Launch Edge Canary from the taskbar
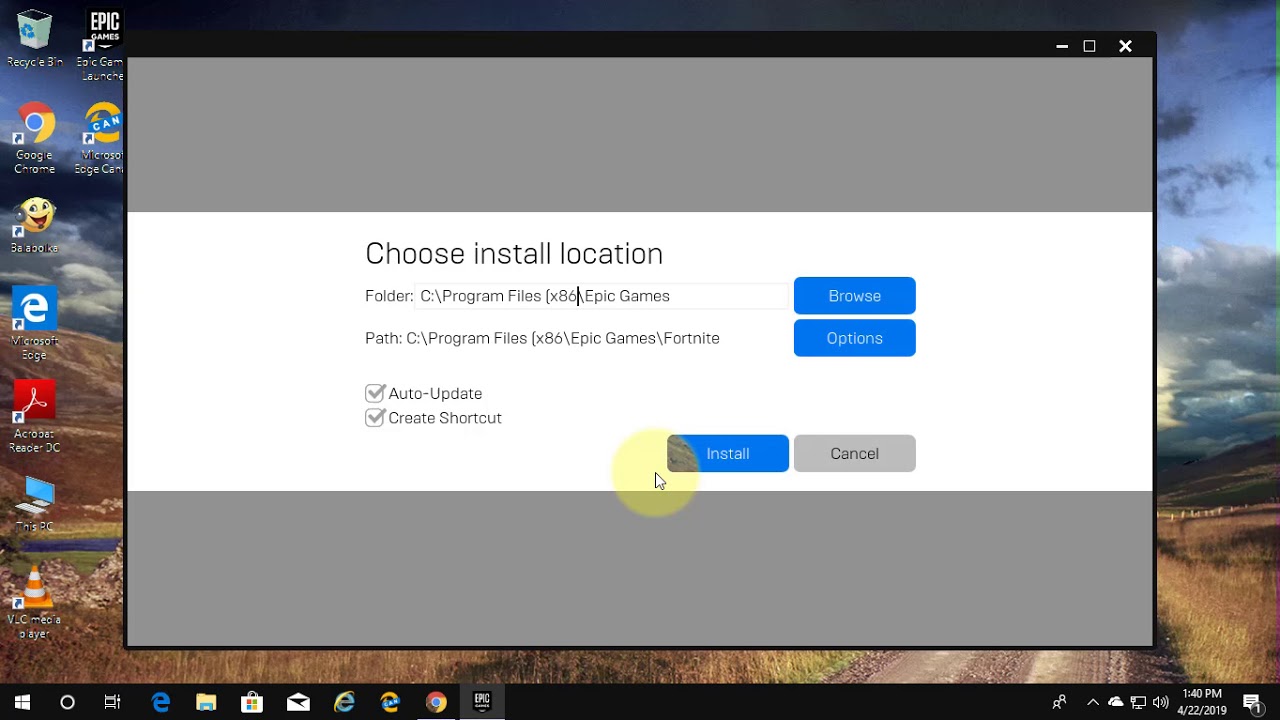 pos(390,702)
